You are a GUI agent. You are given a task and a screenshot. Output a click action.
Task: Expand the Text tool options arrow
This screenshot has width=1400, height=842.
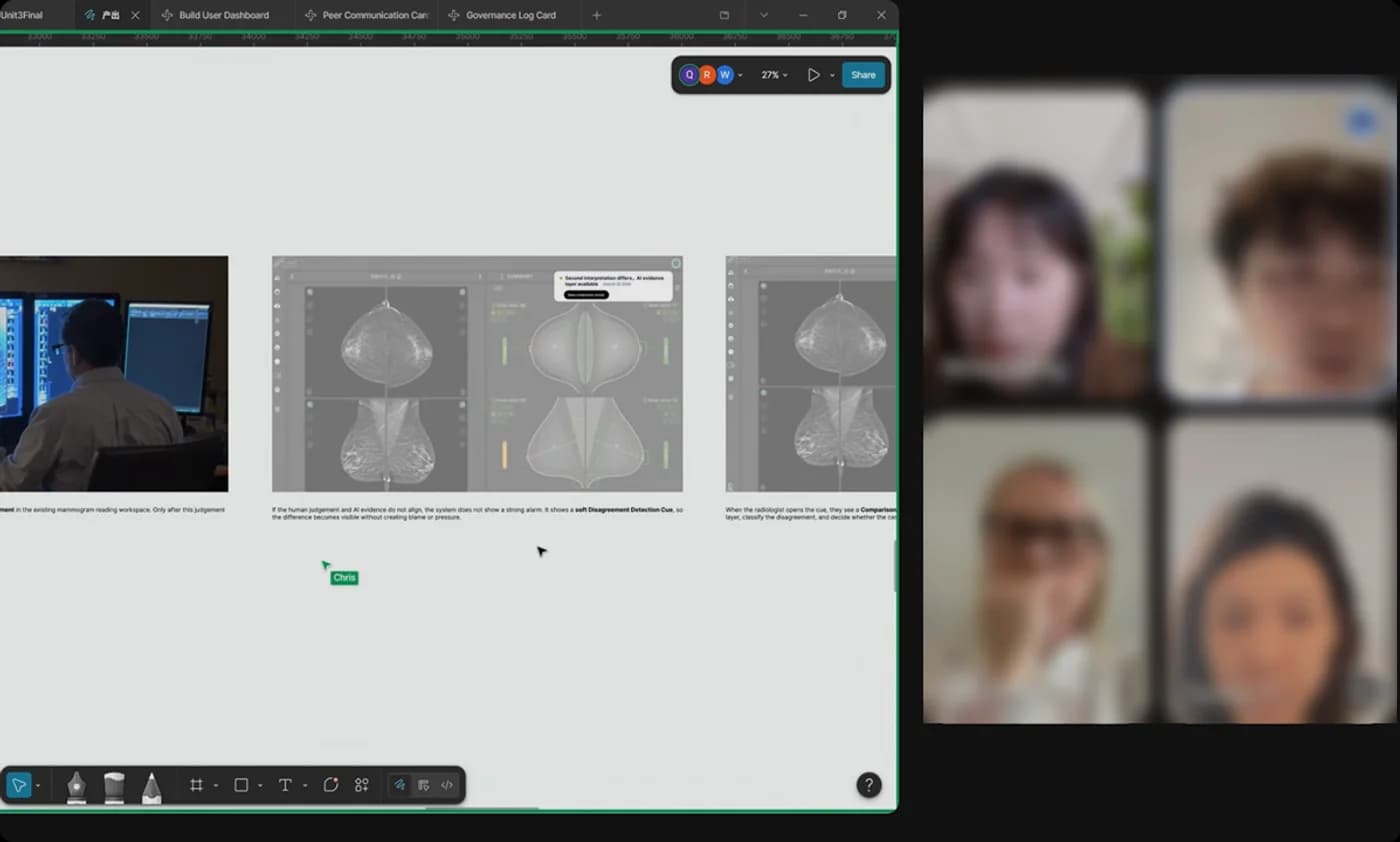pos(304,786)
